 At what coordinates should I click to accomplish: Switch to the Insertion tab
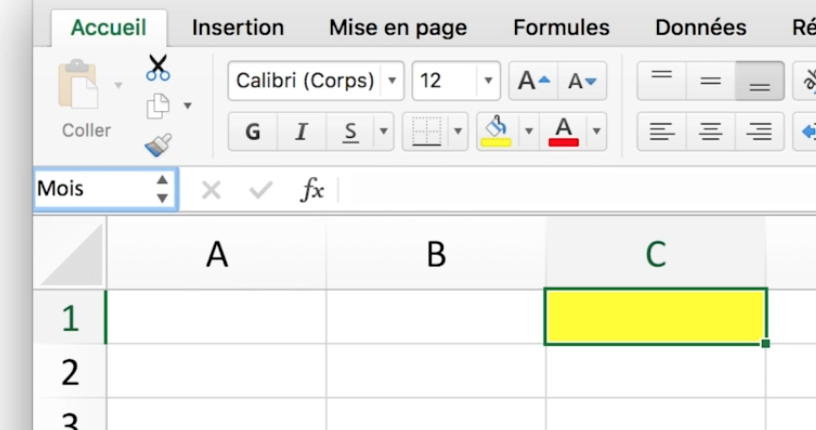tap(238, 27)
